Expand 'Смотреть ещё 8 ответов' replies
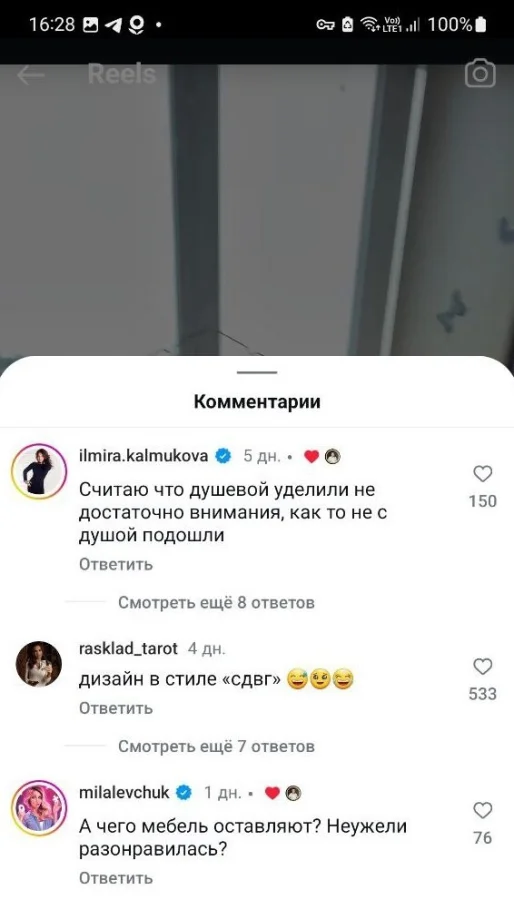The height and width of the screenshot is (900, 514). coord(216,603)
